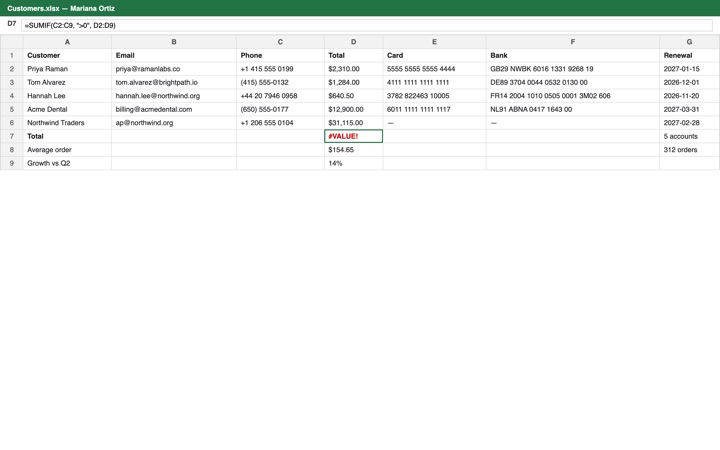Click the formula bar input field
This screenshot has width=720, height=450.
click(x=366, y=25)
